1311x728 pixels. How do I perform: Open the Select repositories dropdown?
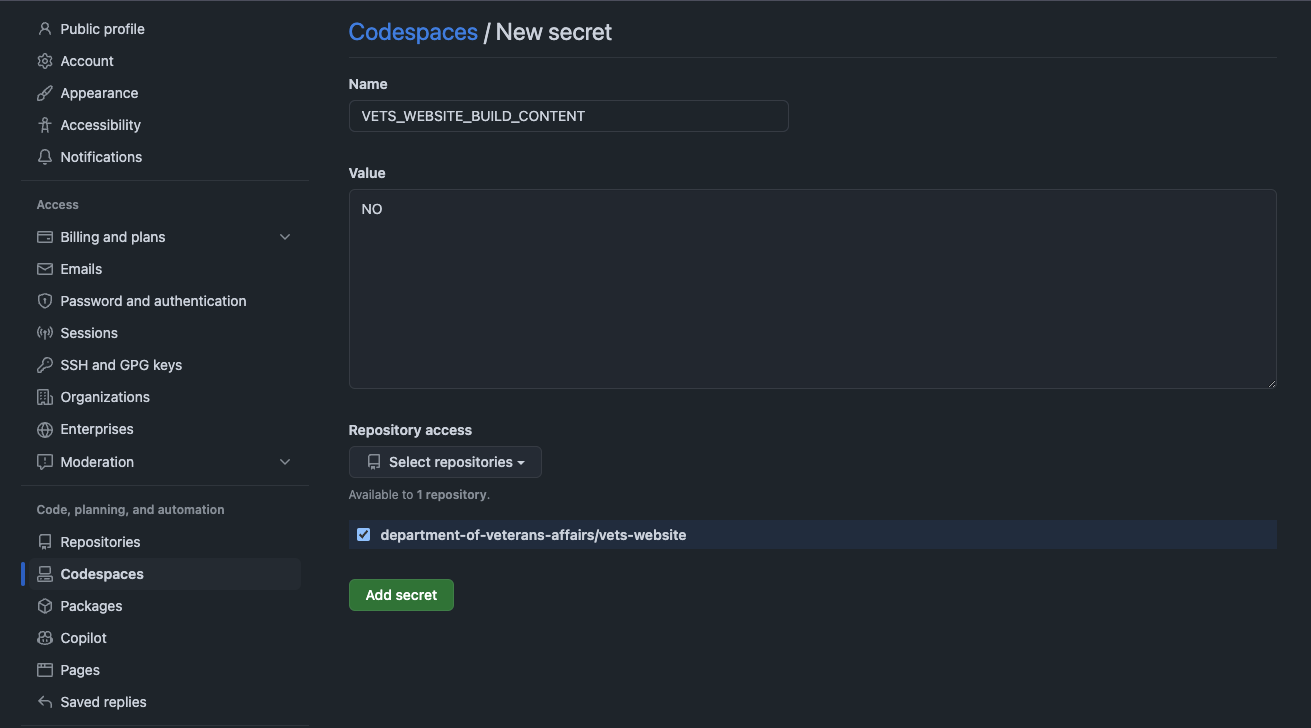[x=445, y=462]
